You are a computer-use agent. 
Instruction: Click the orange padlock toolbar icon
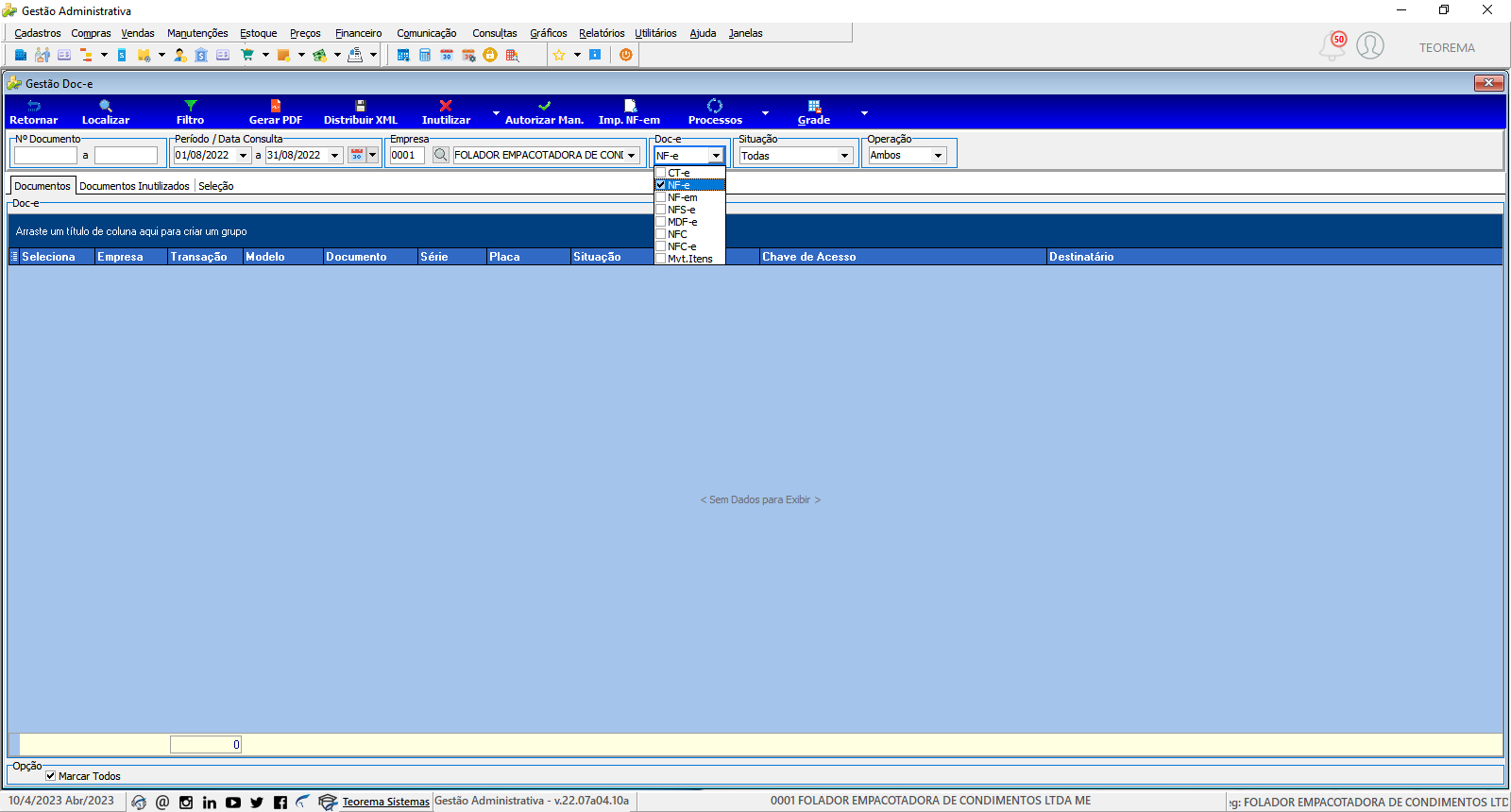[490, 55]
